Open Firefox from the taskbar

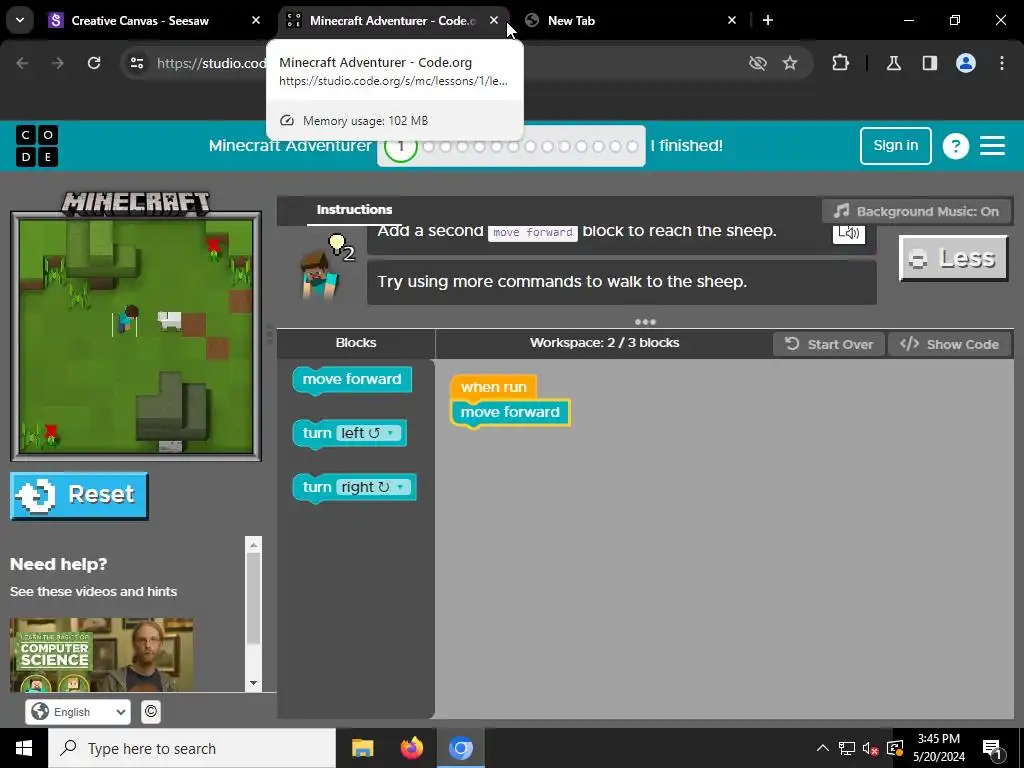pos(411,748)
